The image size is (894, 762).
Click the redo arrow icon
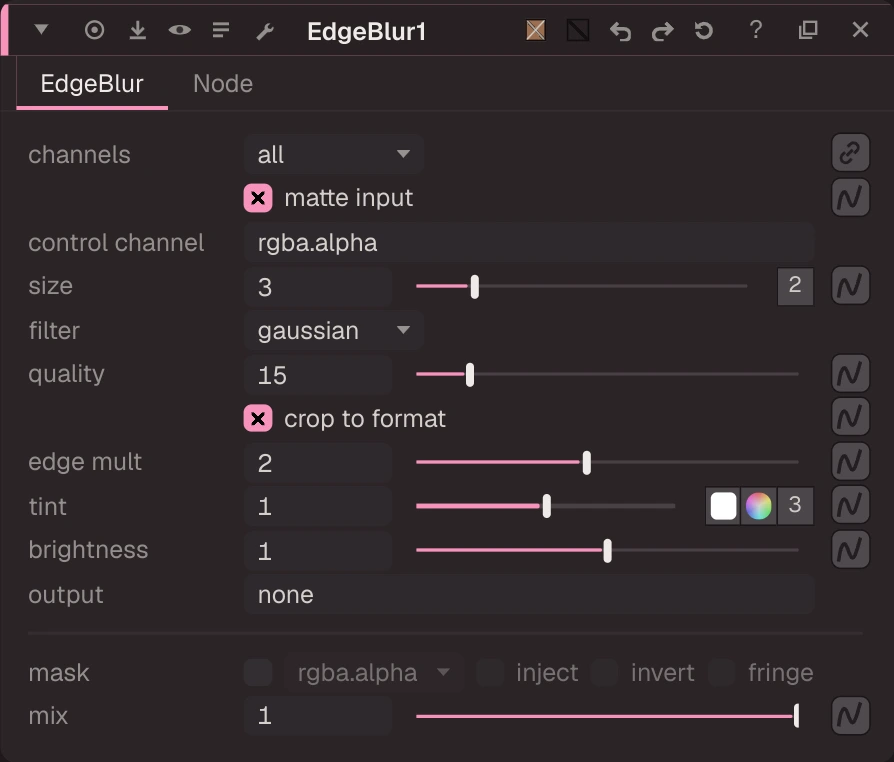[x=662, y=31]
